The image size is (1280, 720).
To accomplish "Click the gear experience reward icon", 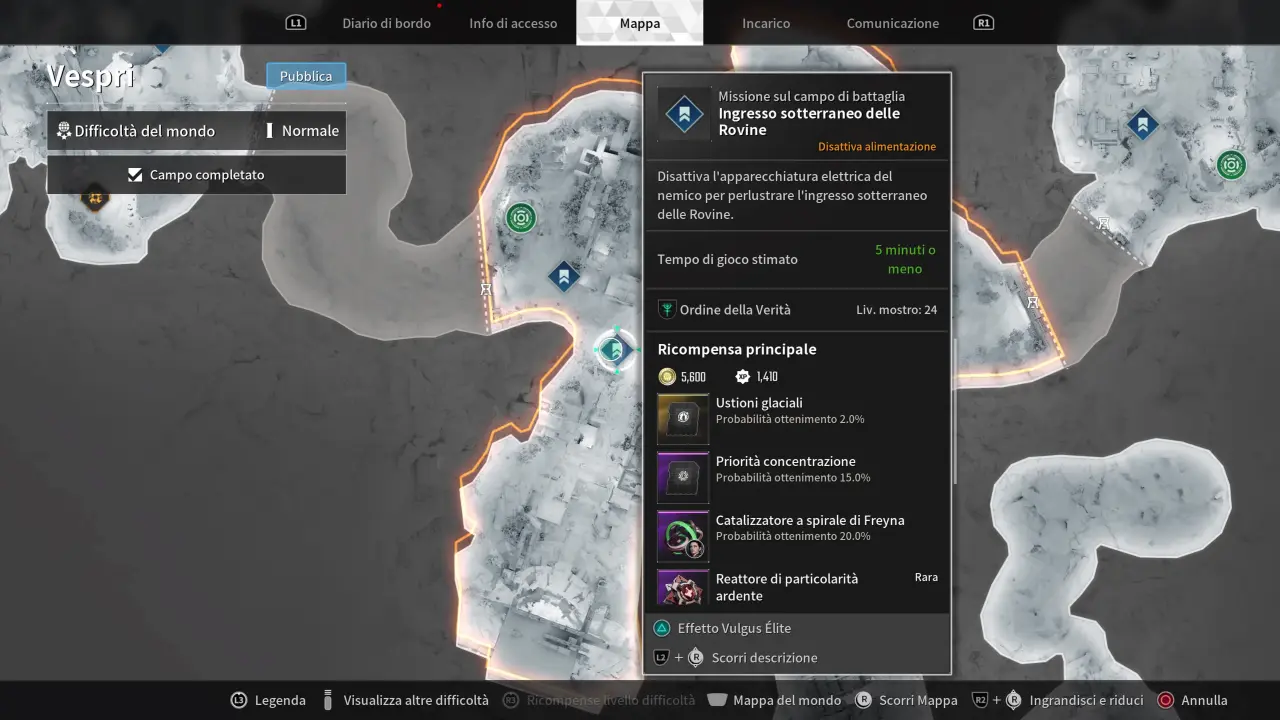I will [x=742, y=376].
